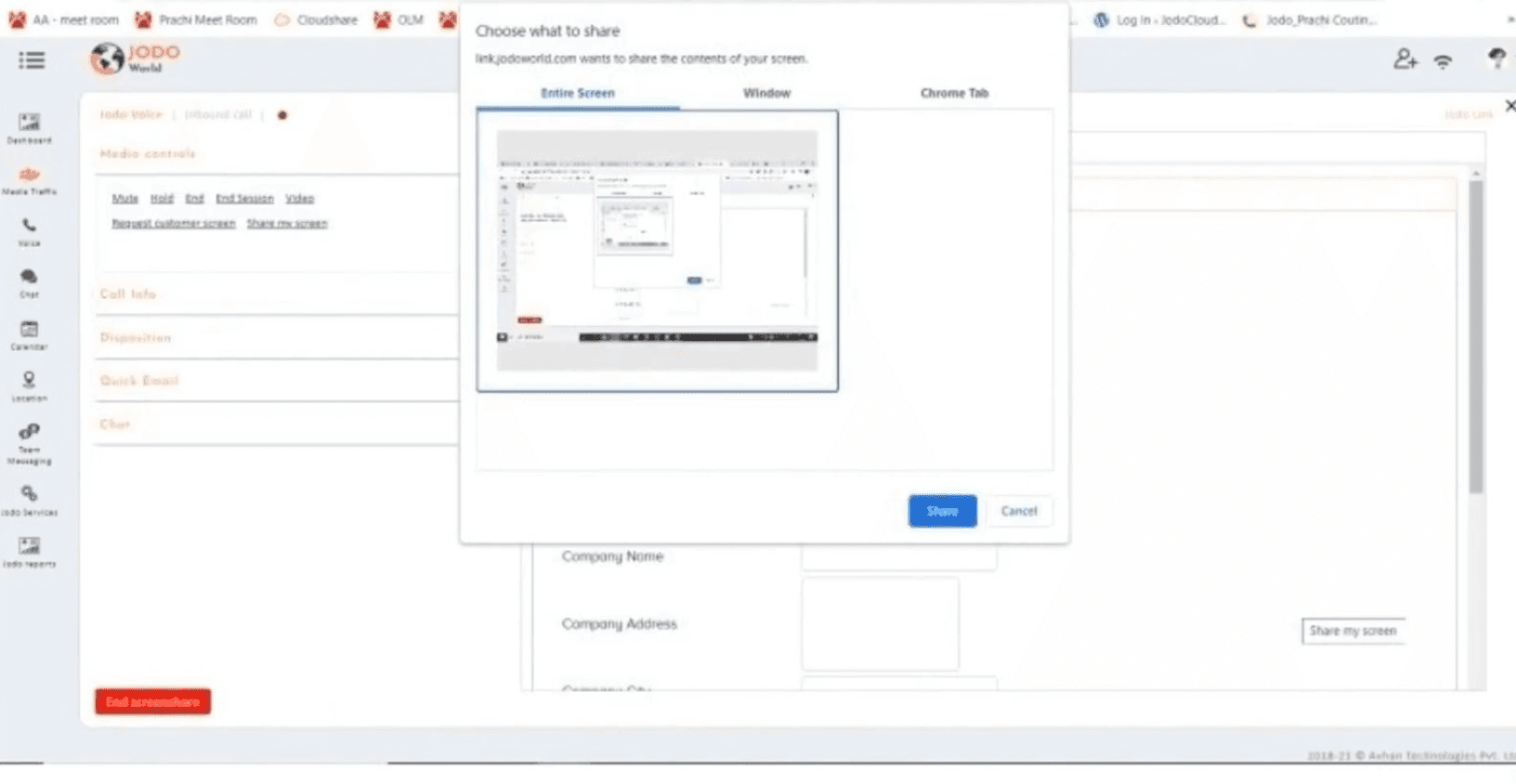Image resolution: width=1516 pixels, height=784 pixels.
Task: Open the Prachi Meet Room bookmark
Action: point(196,20)
